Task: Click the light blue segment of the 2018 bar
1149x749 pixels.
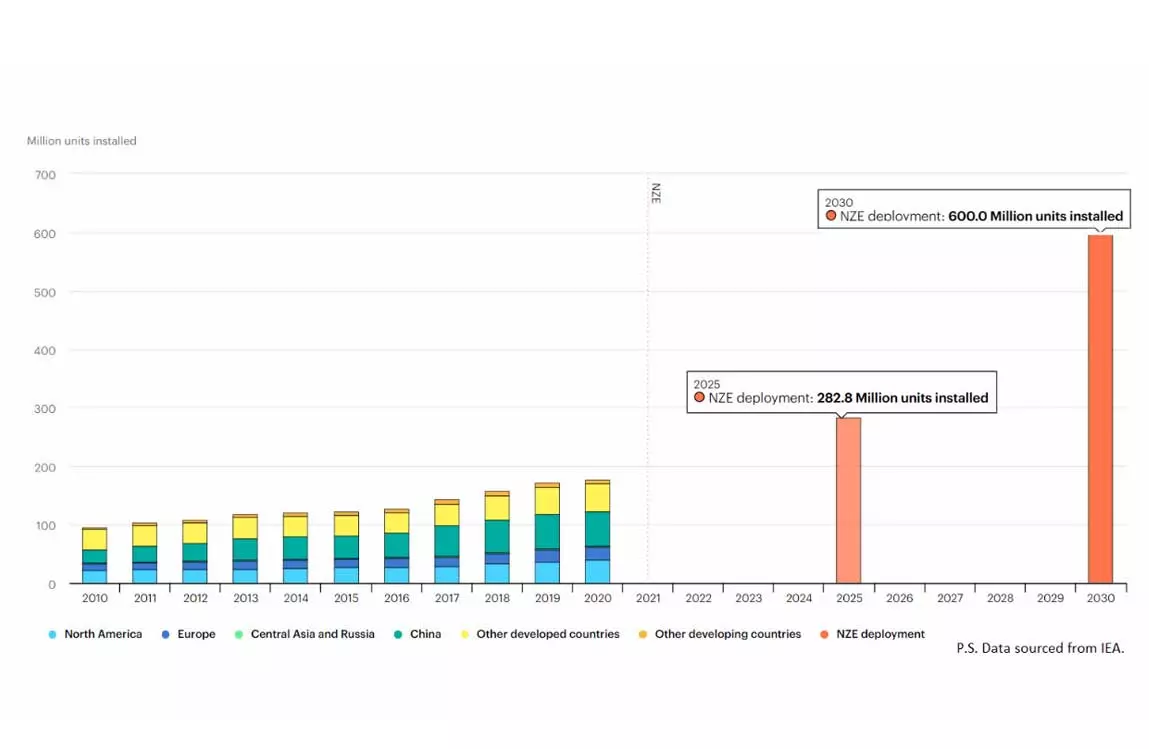Action: (x=497, y=574)
